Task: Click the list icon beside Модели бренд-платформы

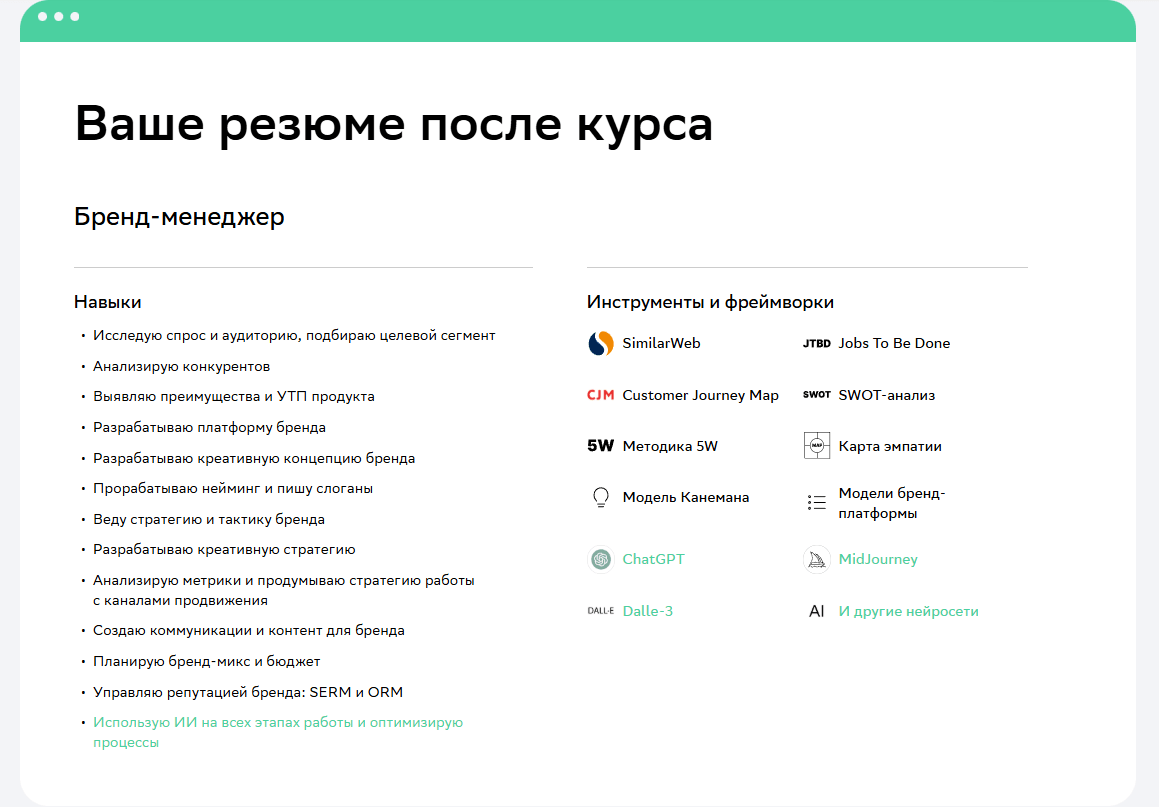Action: click(816, 503)
